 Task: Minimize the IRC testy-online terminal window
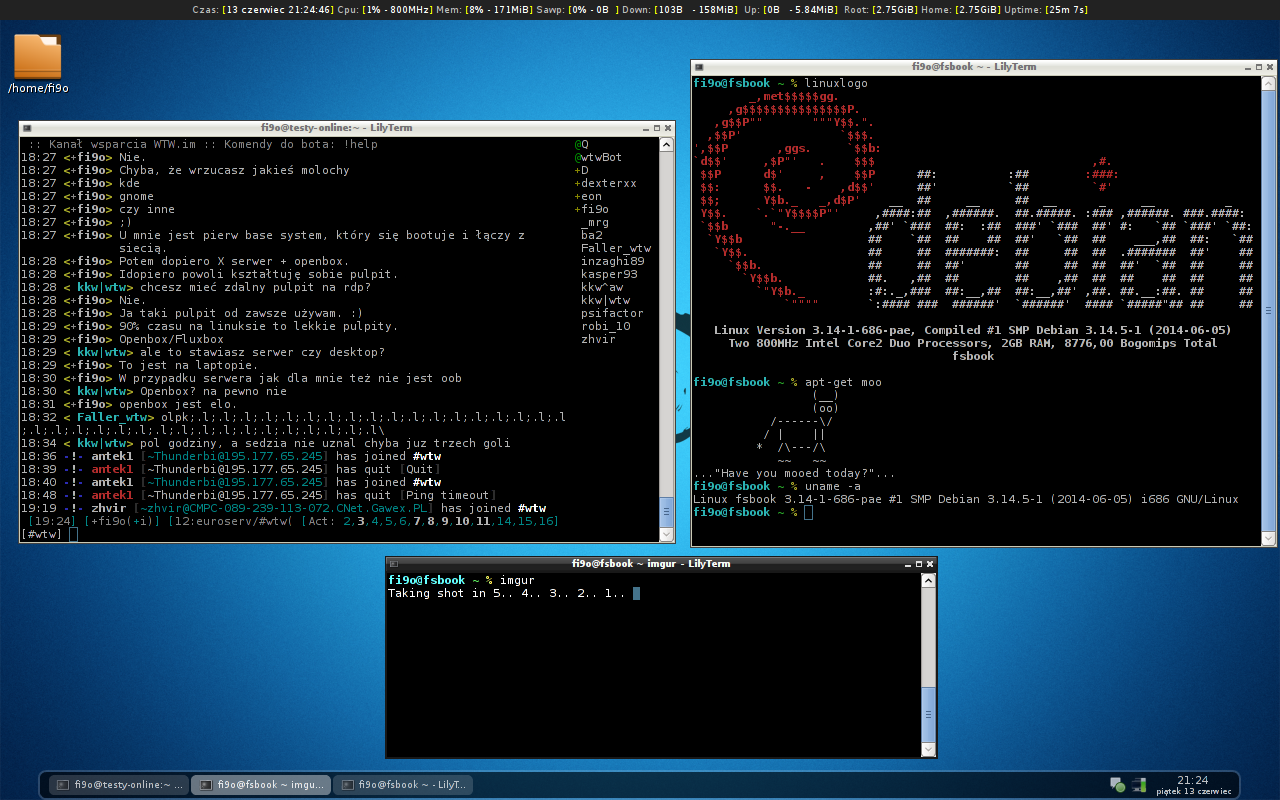pos(644,128)
